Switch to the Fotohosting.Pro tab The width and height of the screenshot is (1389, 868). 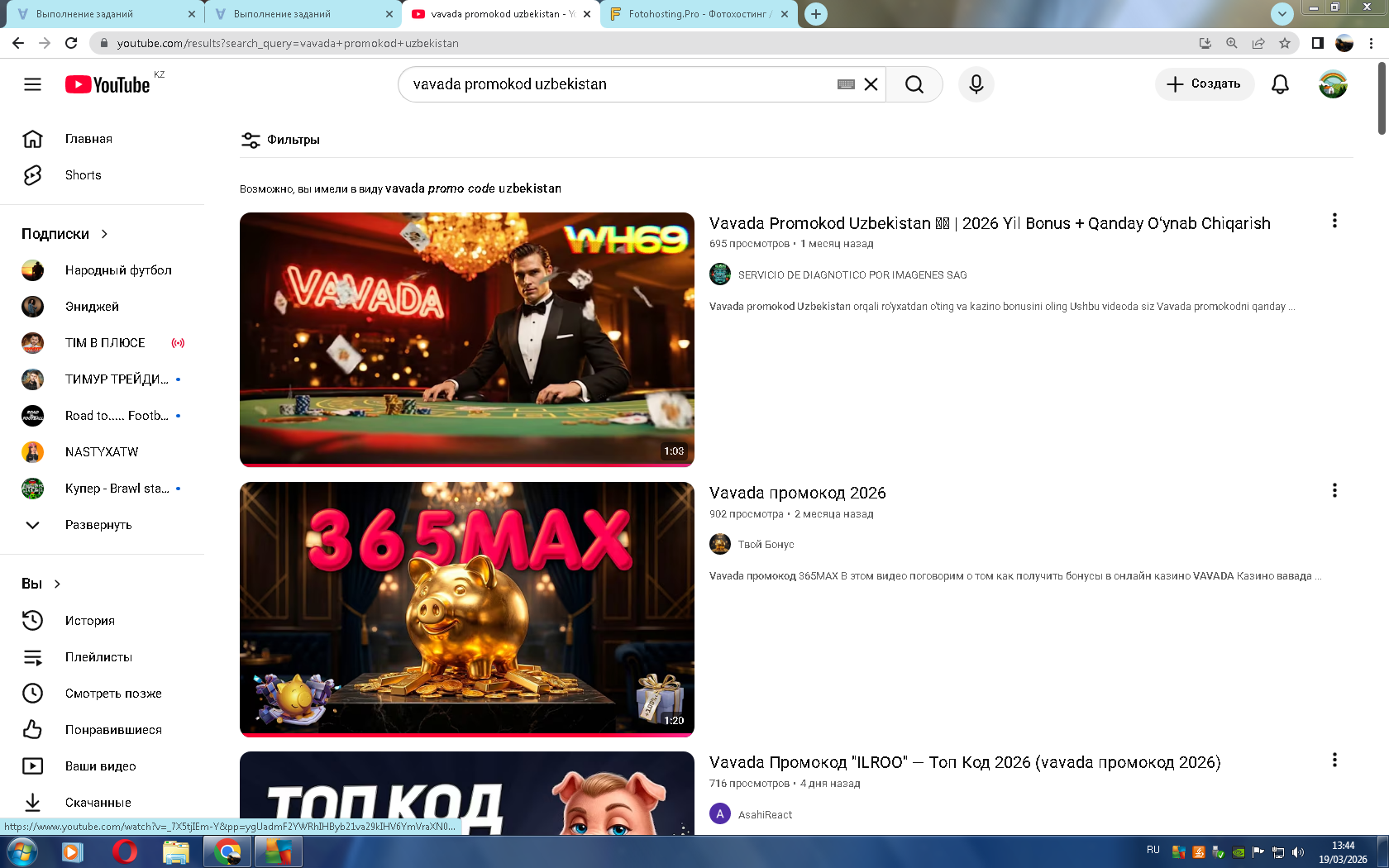[699, 14]
